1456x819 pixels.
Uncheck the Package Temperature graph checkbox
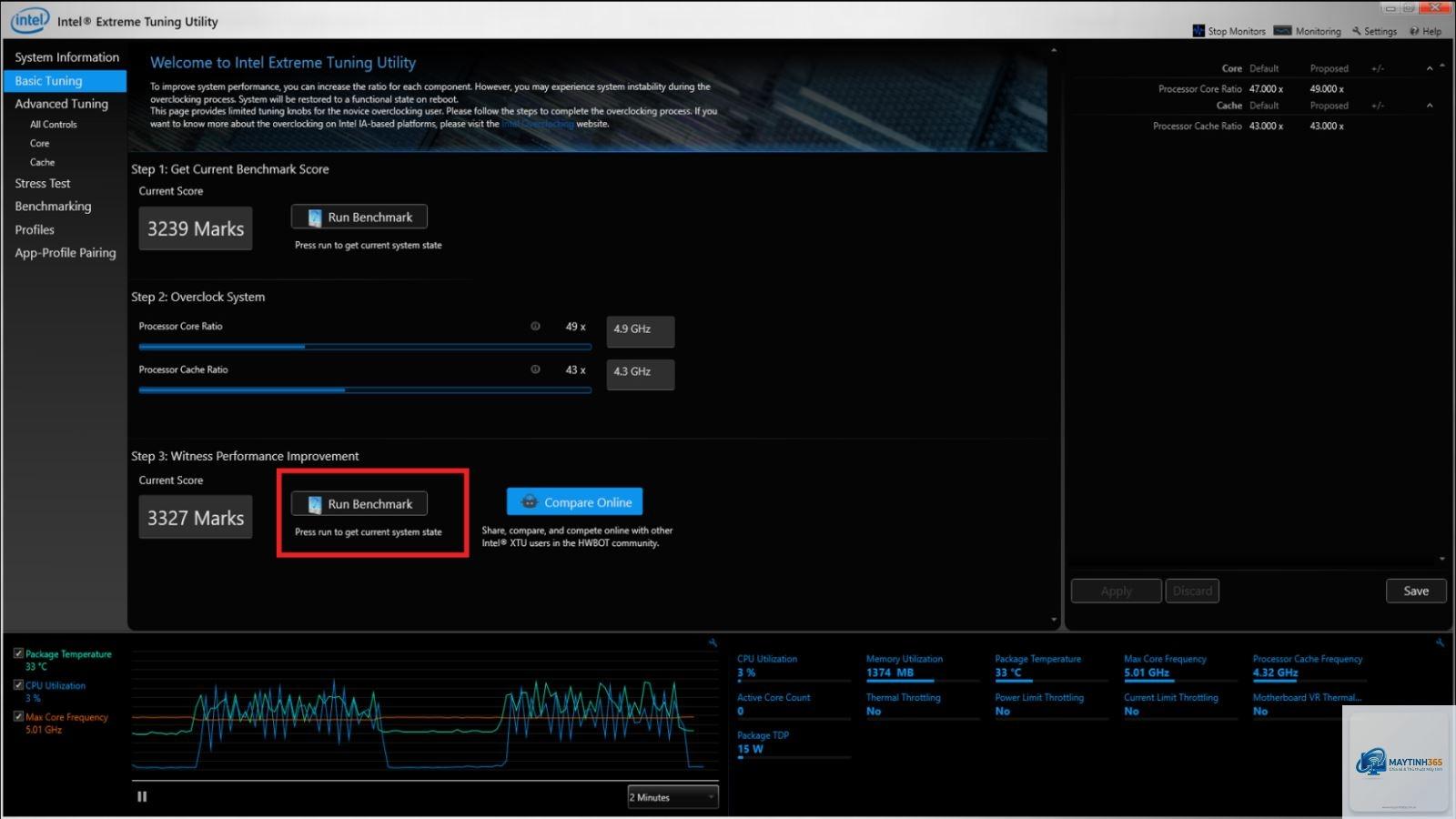click(18, 653)
